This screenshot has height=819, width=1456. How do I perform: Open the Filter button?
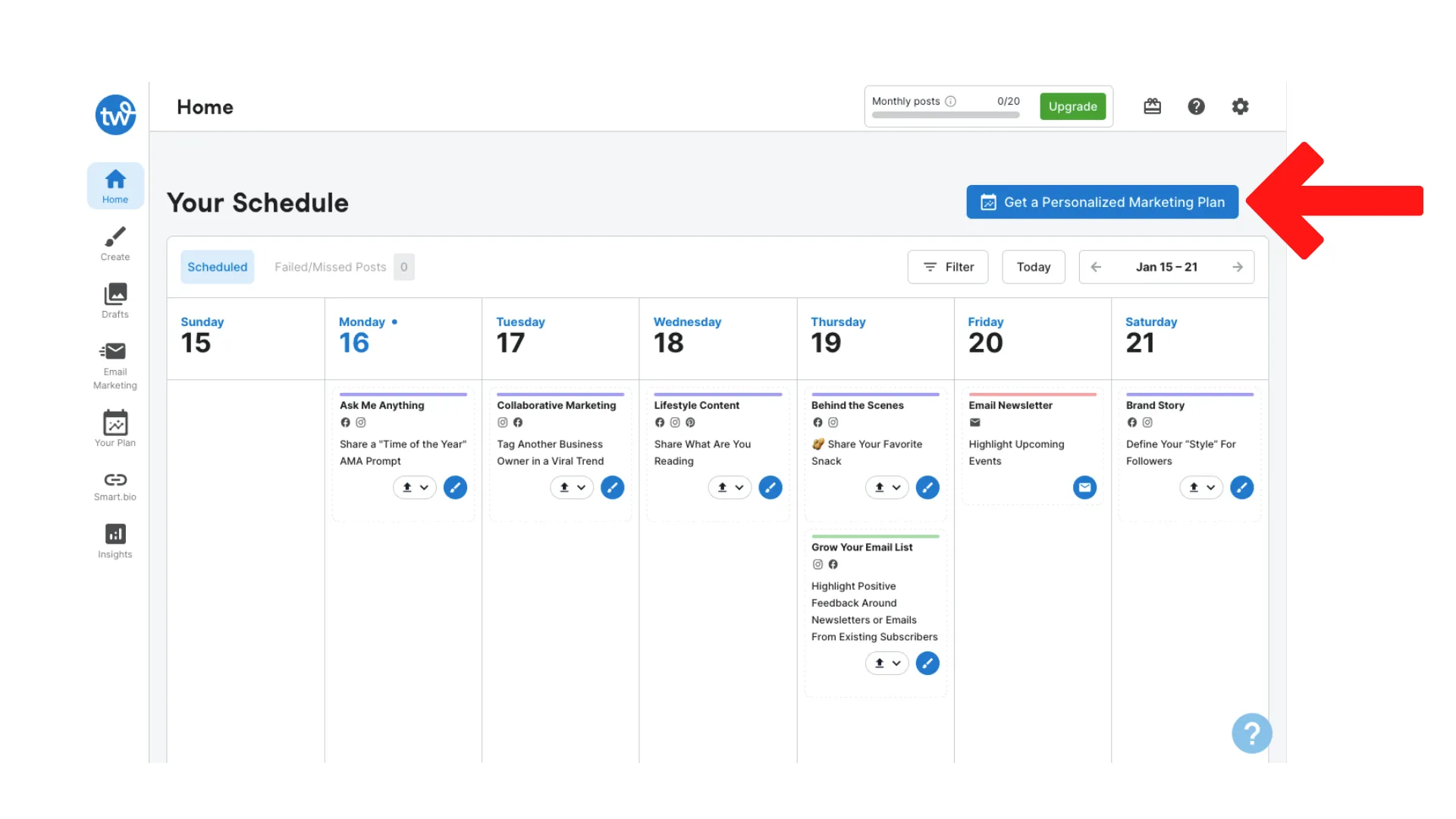point(948,267)
